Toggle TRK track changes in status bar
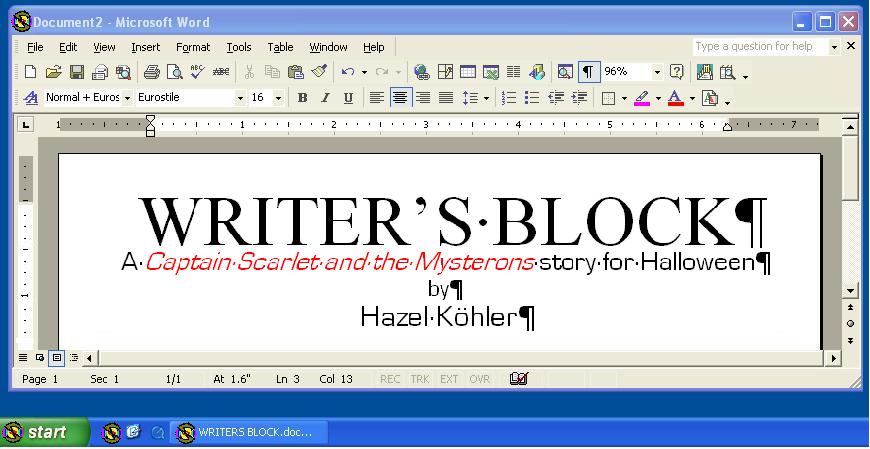The height and width of the screenshot is (449, 870). [x=420, y=379]
